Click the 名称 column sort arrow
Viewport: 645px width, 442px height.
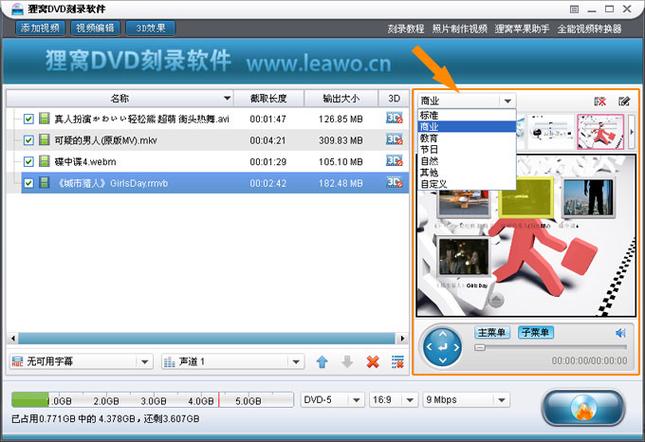tap(227, 99)
